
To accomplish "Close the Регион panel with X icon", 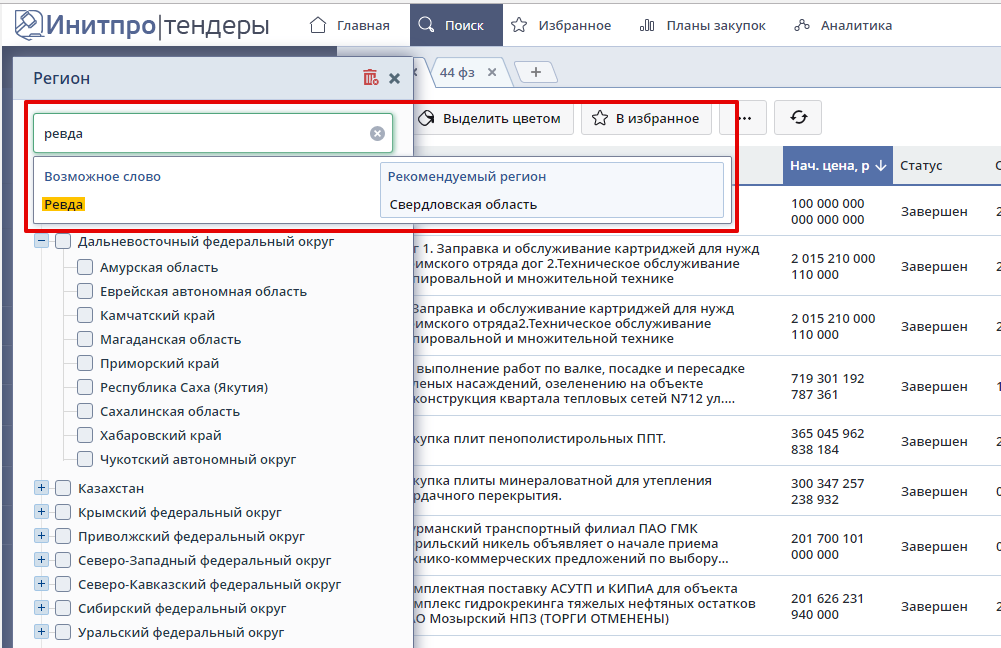I will tap(394, 78).
